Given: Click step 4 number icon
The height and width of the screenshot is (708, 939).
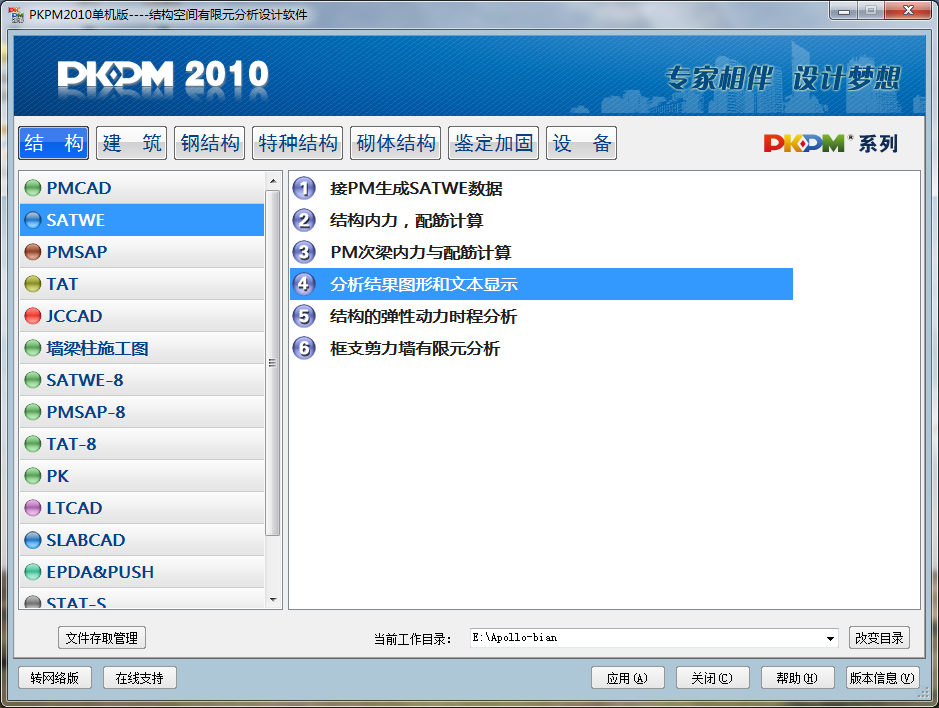Looking at the screenshot, I should click(304, 284).
